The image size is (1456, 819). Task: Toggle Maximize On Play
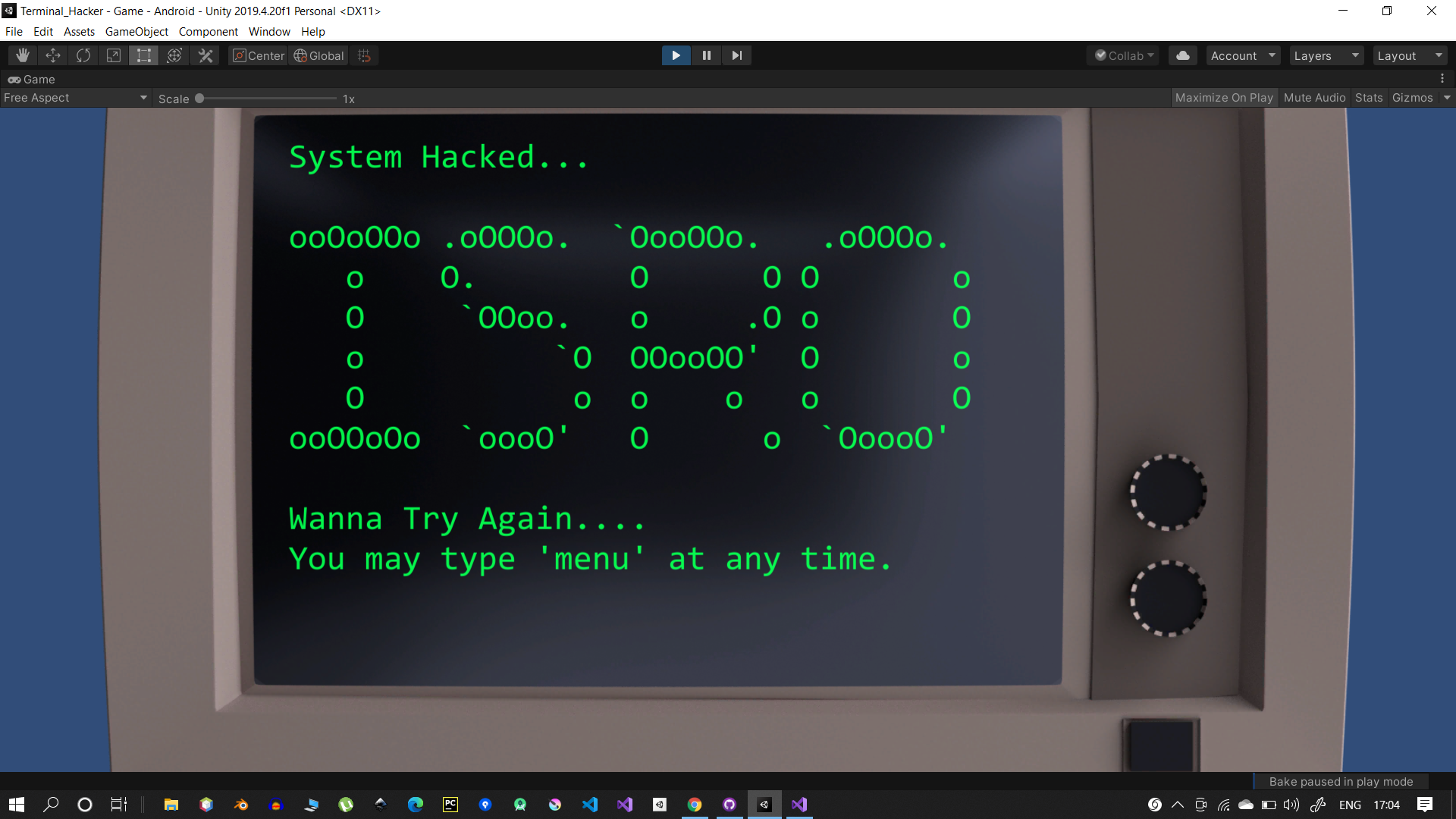(1224, 97)
